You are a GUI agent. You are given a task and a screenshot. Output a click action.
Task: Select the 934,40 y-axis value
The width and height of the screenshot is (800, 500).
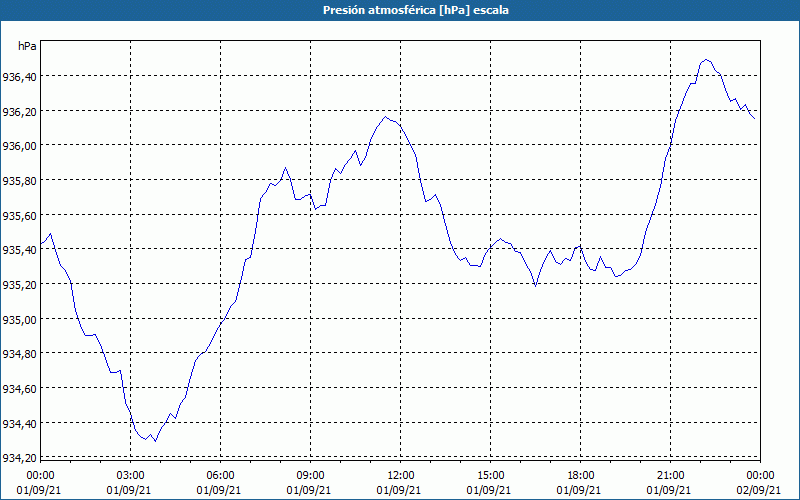point(19,423)
